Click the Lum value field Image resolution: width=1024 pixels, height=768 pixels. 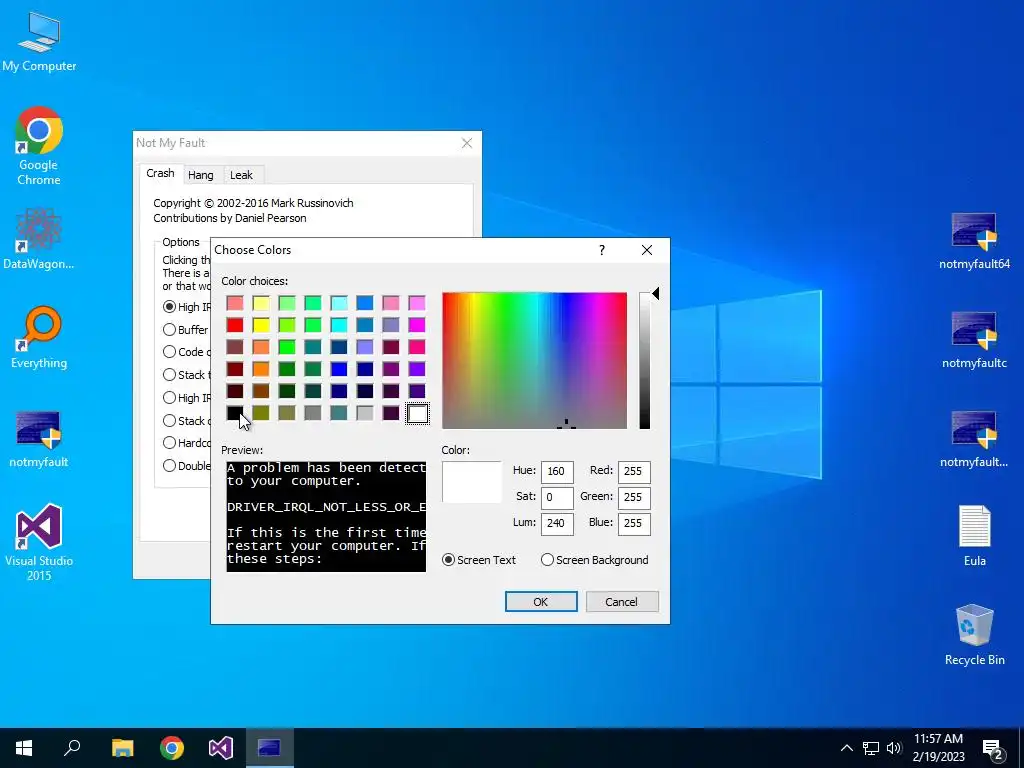[x=557, y=523]
